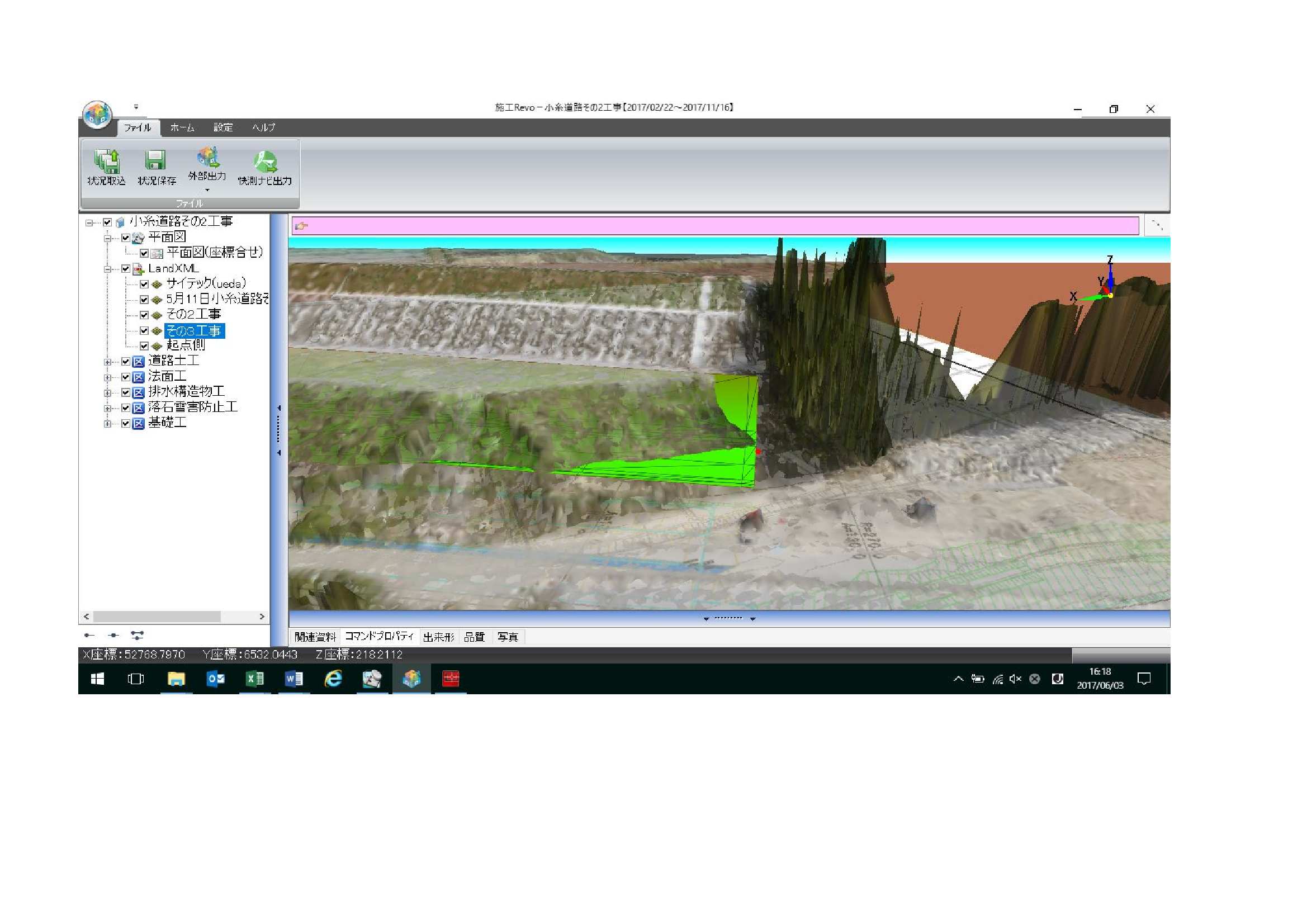Image resolution: width=1307 pixels, height=924 pixels.
Task: Click the tree panel horizontal scrollbar
Action: [157, 617]
